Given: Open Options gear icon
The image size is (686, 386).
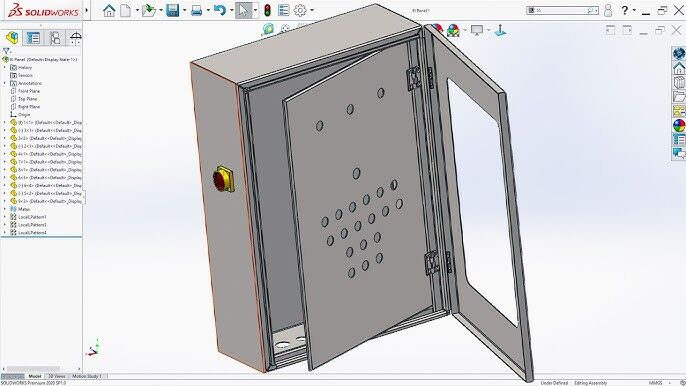Looking at the screenshot, I should 300,10.
